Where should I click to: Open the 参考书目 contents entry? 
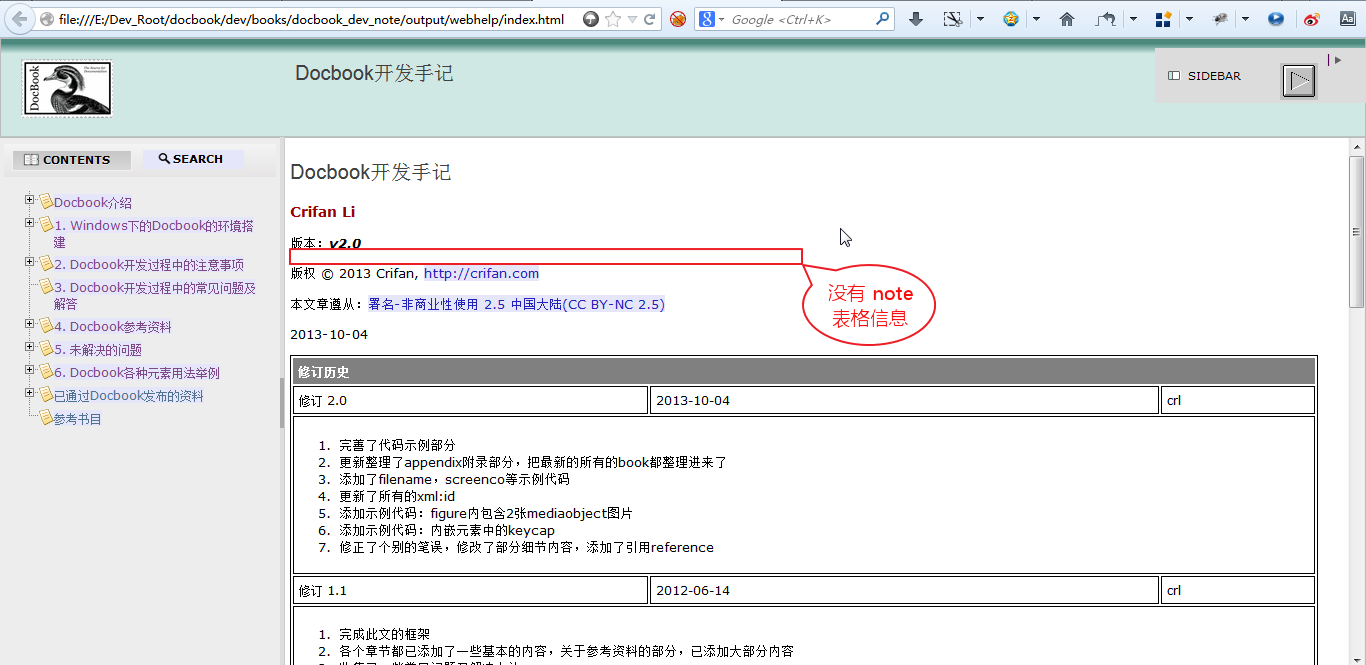click(78, 419)
